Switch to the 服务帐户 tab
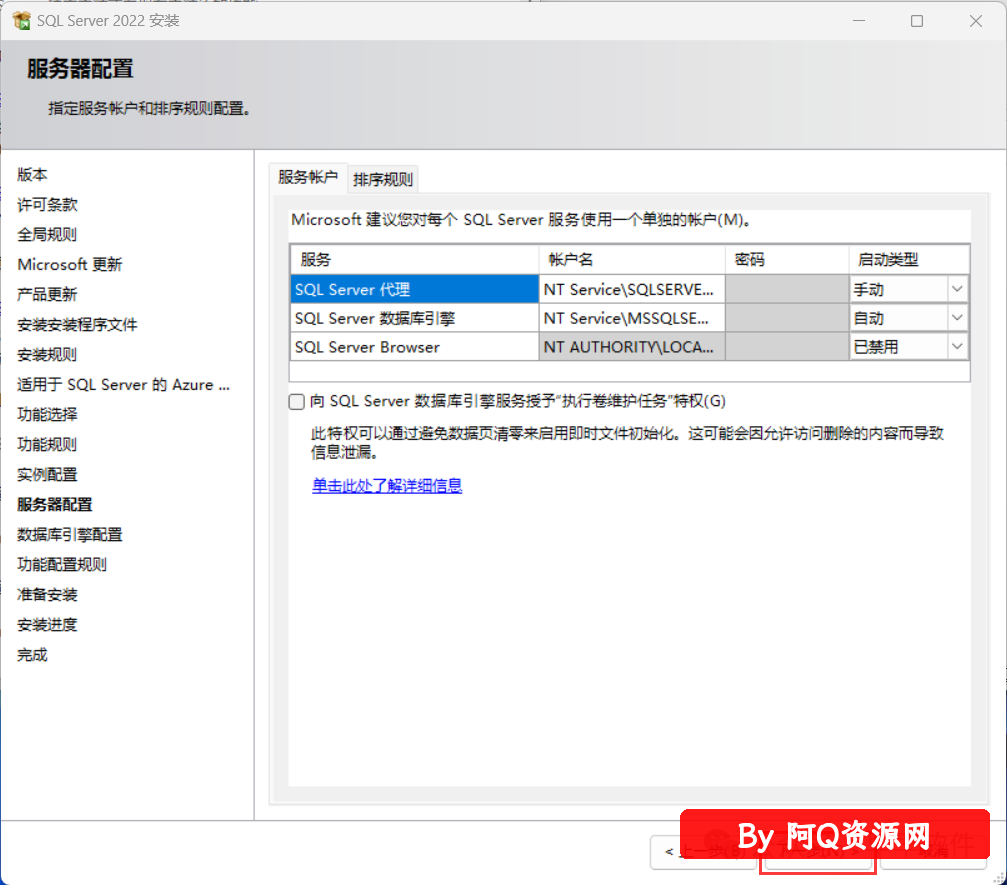1007x885 pixels. pos(308,177)
